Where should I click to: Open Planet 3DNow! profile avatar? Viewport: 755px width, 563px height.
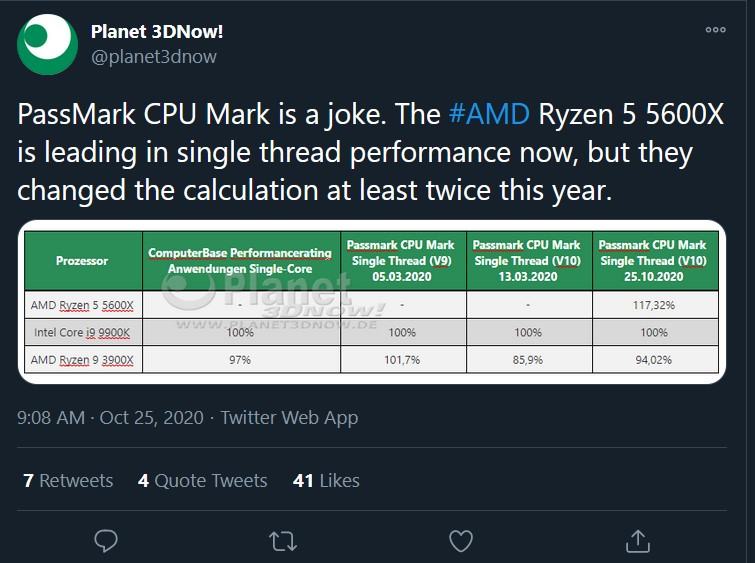47,44
